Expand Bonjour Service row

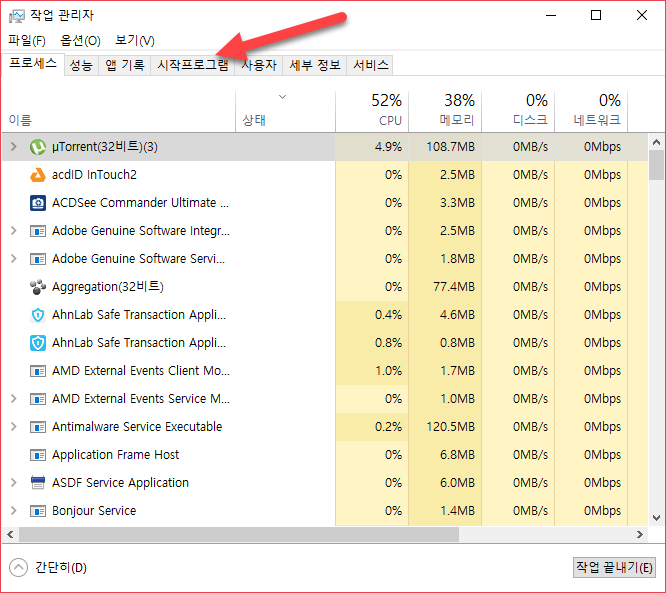coord(14,511)
